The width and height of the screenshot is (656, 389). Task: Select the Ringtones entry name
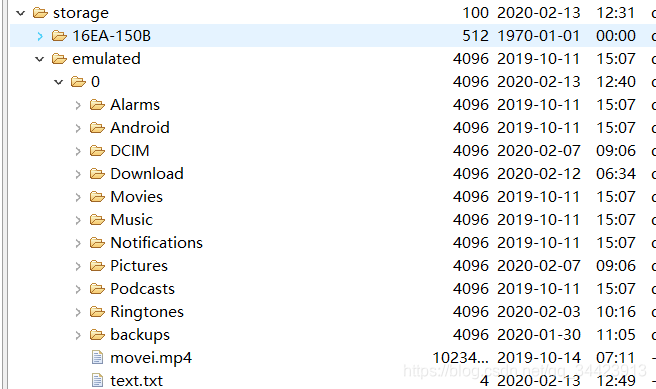click(x=147, y=312)
